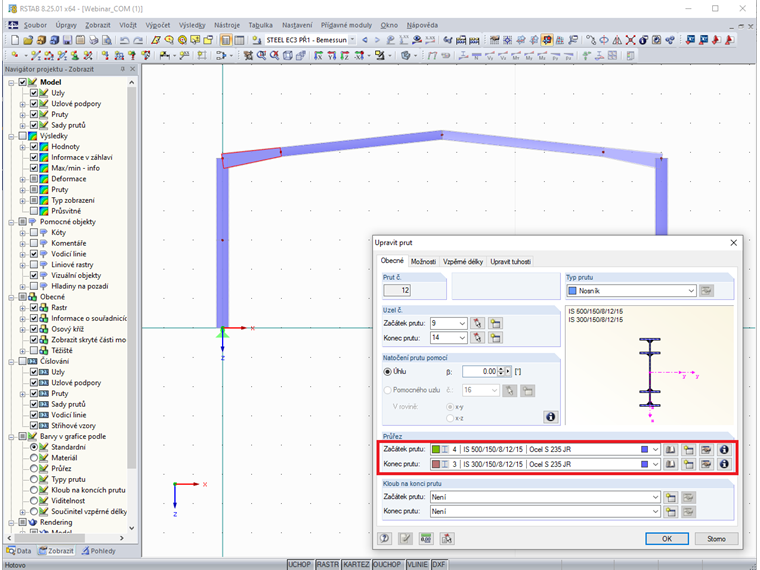This screenshot has width=760, height=570.
Task: Click the help icon in dialog footer
Action: (x=384, y=538)
